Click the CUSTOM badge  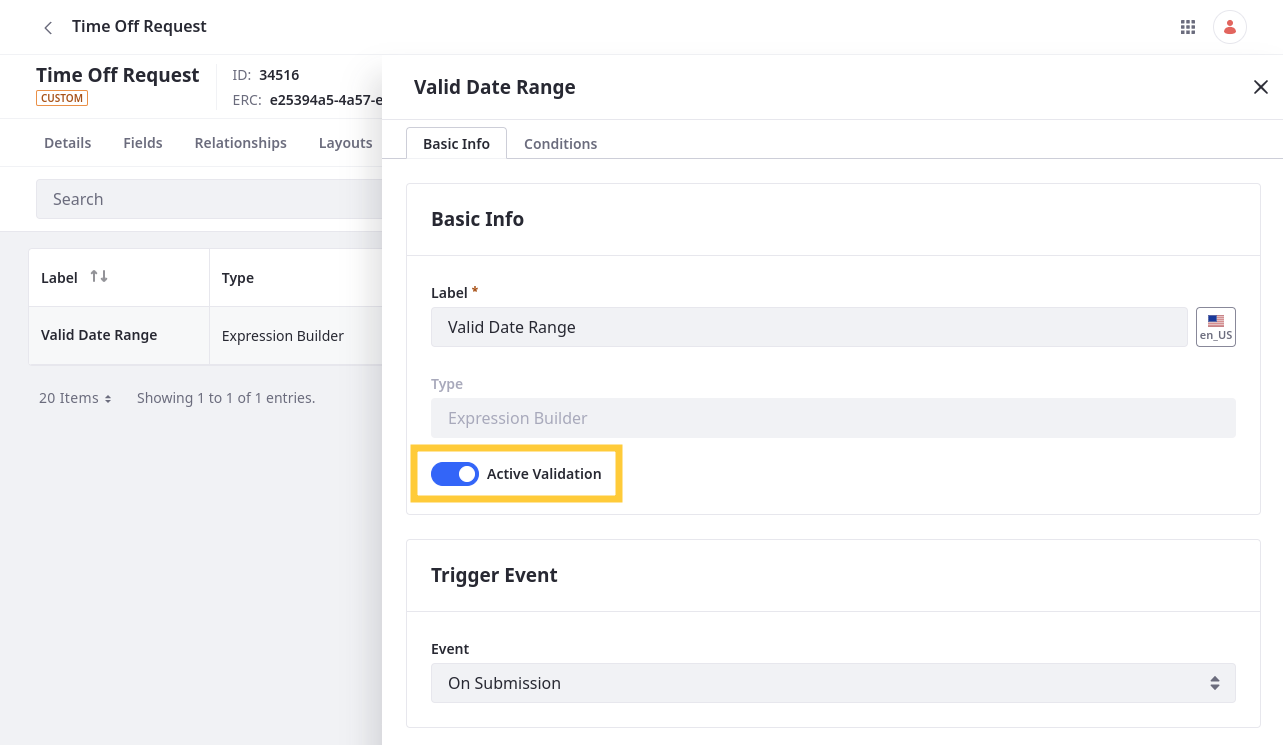pos(62,98)
